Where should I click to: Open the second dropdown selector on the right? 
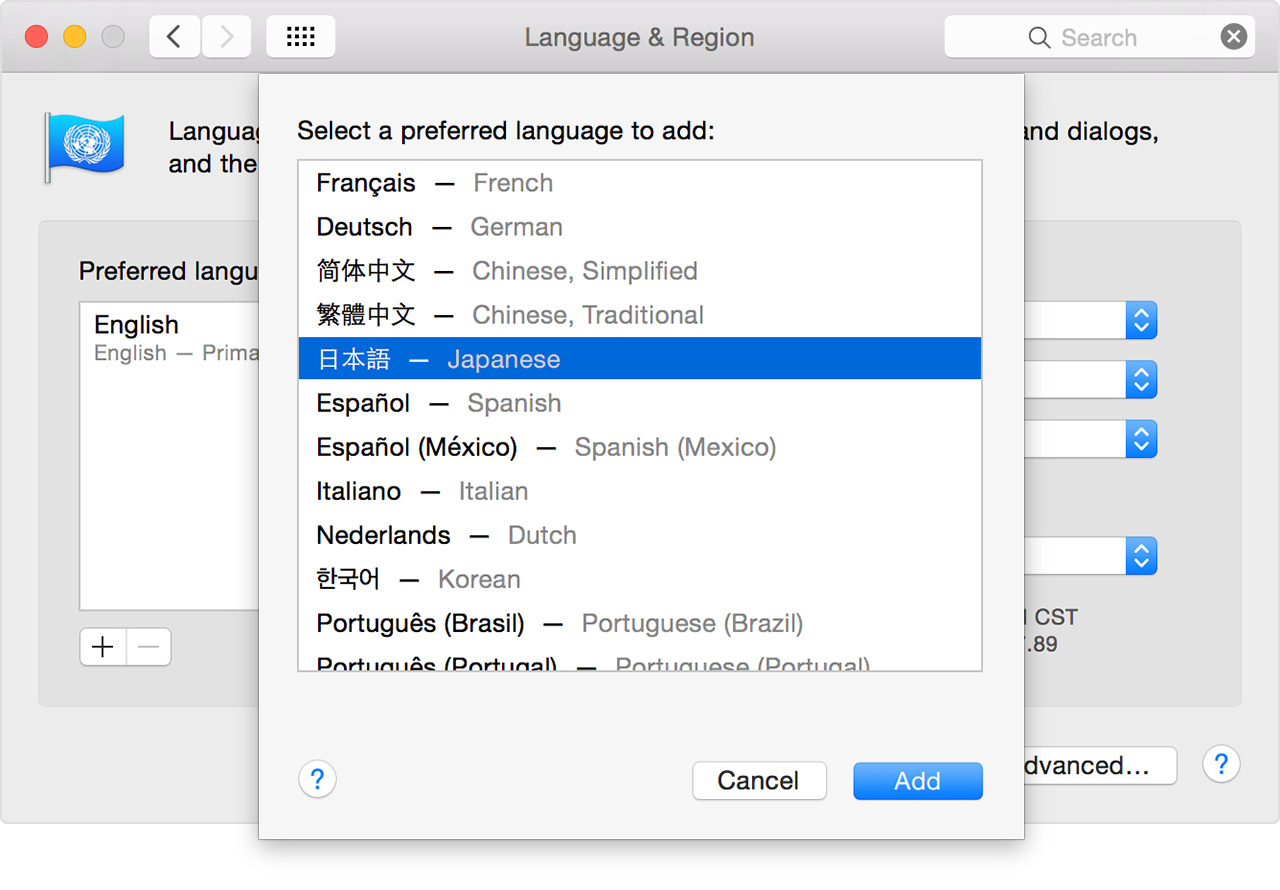1141,380
